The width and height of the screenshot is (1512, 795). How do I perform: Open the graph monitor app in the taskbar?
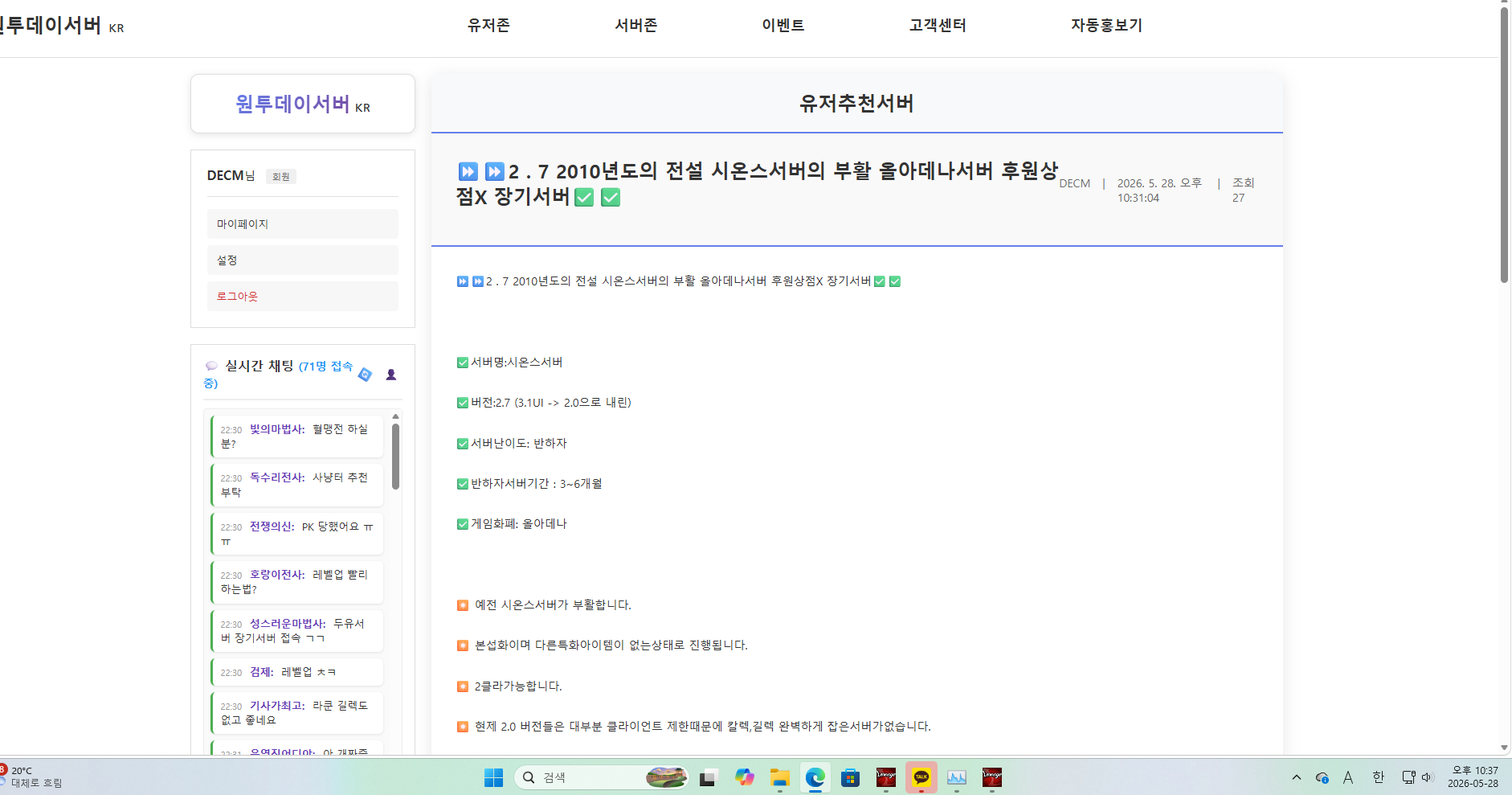[x=957, y=777]
